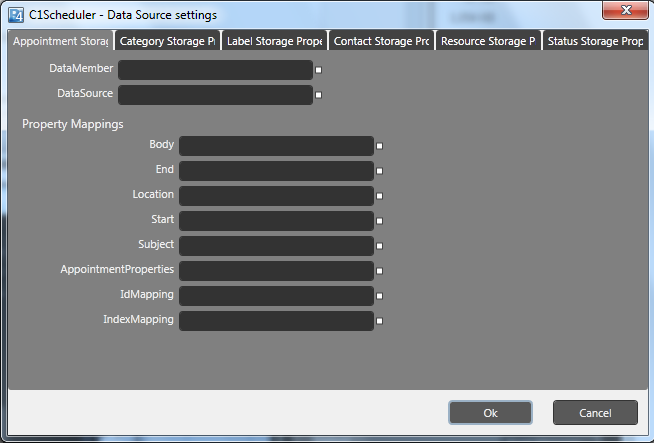
Task: Click the property marker next to Location
Action: point(380,196)
